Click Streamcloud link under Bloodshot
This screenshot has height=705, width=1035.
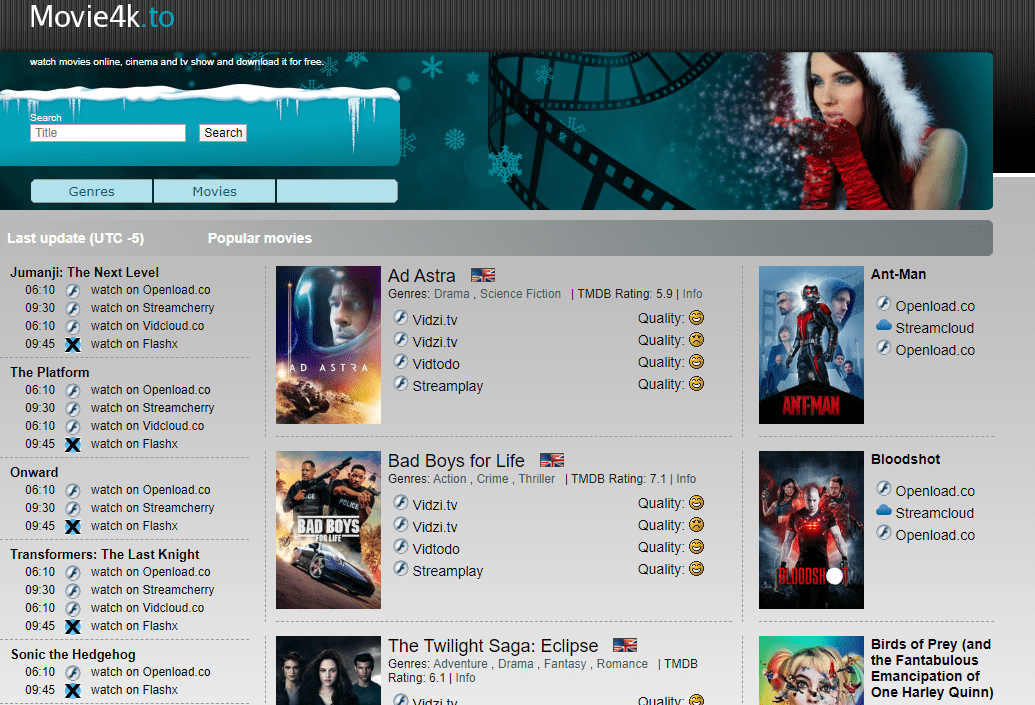[935, 513]
